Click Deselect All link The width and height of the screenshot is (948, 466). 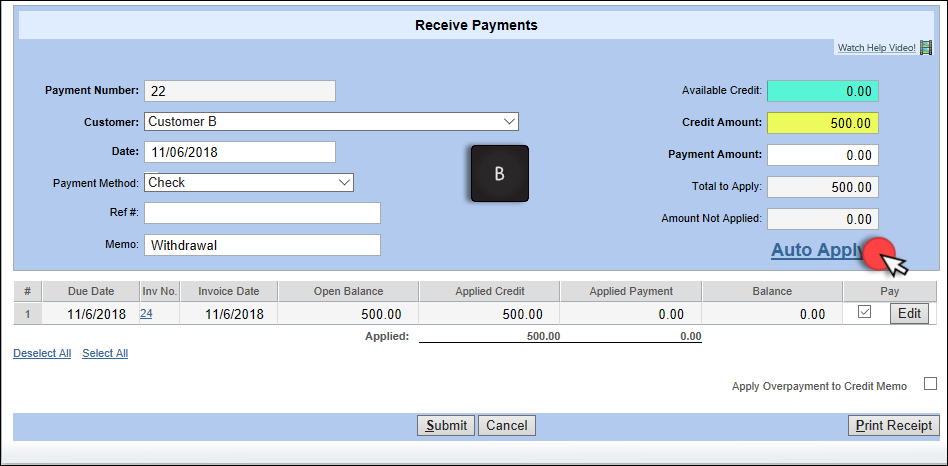[x=42, y=354]
